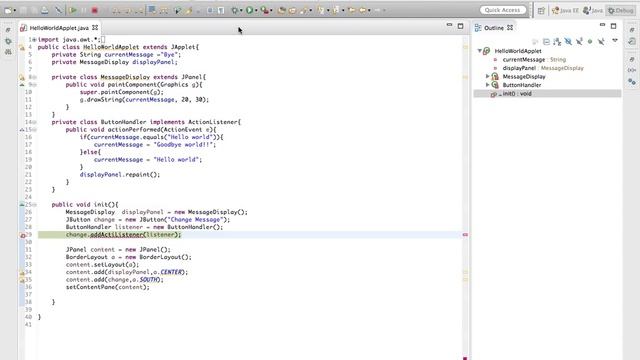The height and width of the screenshot is (360, 640).
Task: Click the Step Return debug icon
Action: (138, 11)
